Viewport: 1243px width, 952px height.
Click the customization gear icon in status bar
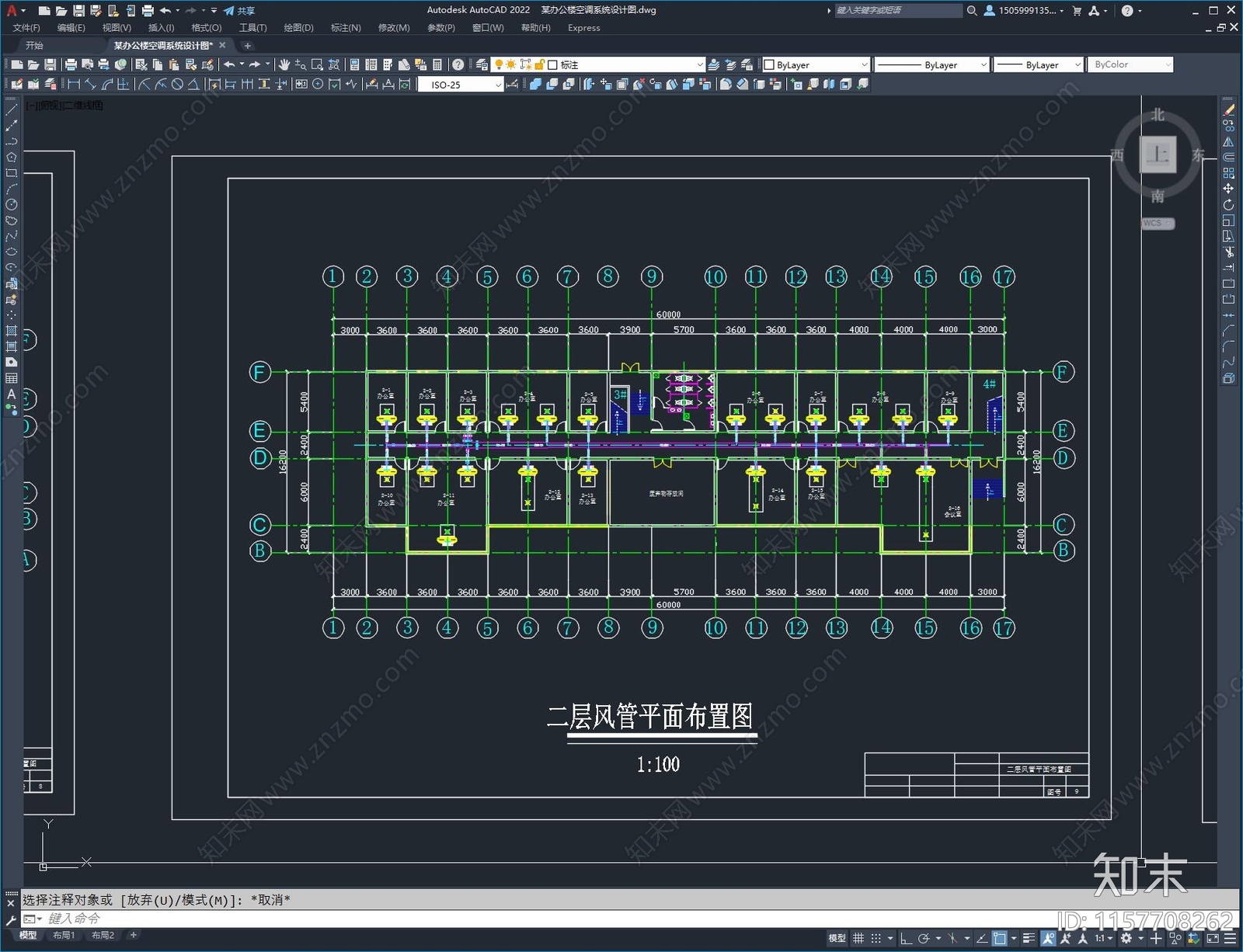1126,936
